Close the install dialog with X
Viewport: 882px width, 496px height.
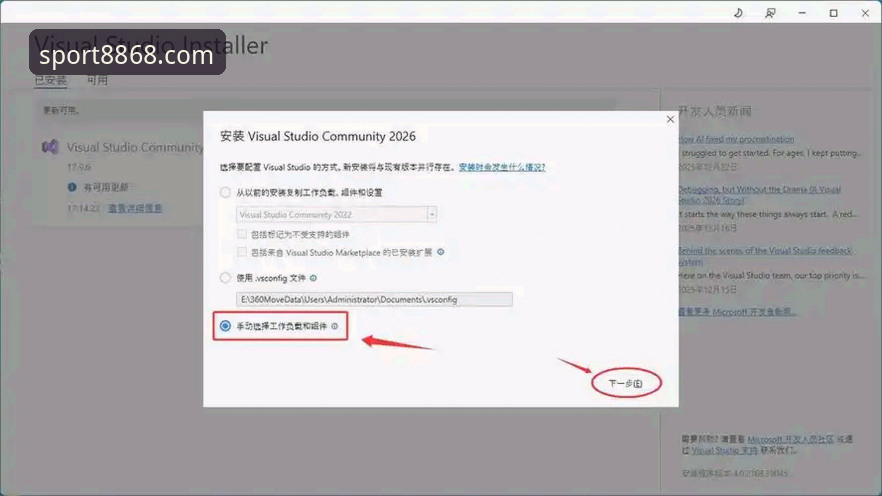coord(670,119)
